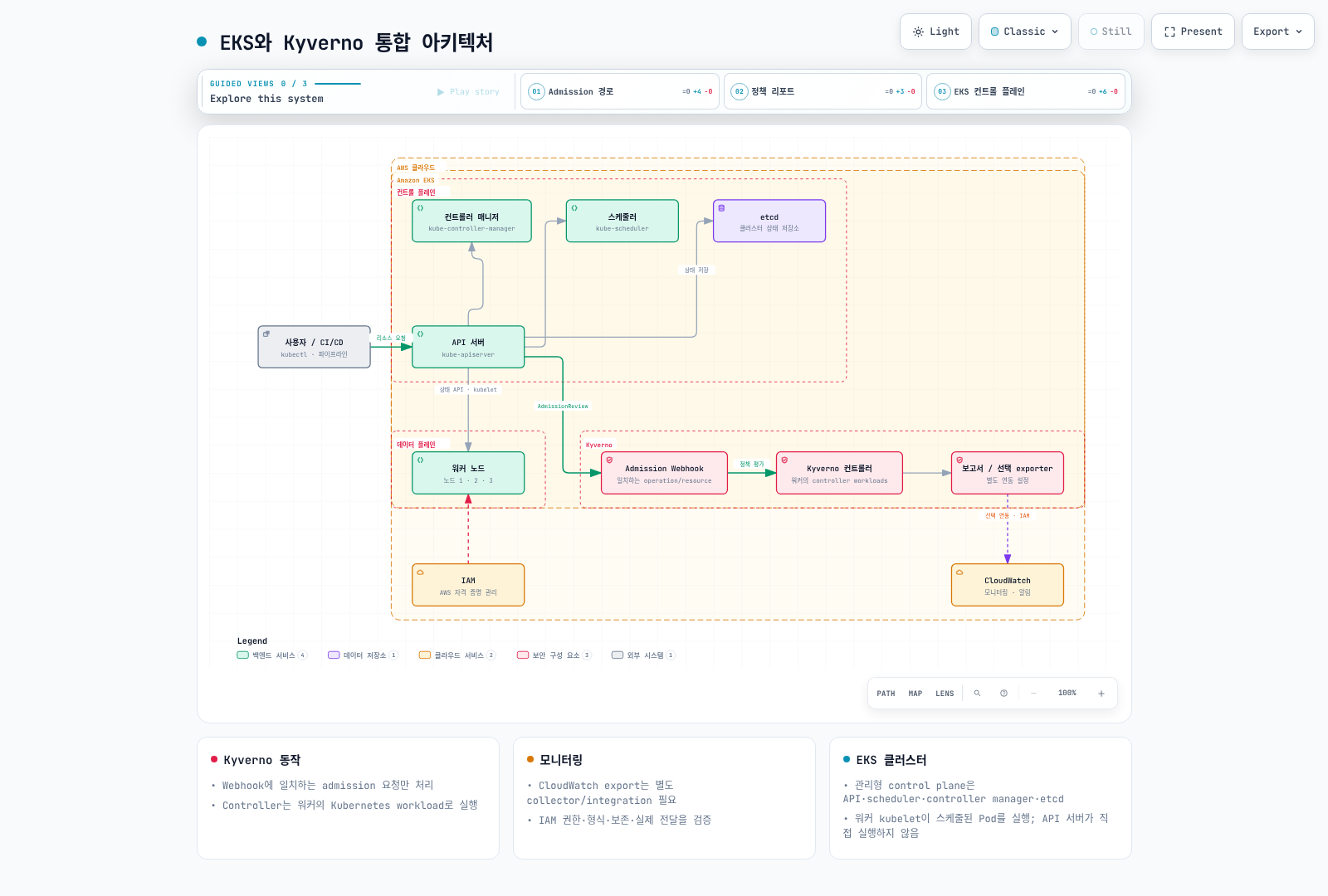Toggle 데이터 저장소 legend filter

363,655
